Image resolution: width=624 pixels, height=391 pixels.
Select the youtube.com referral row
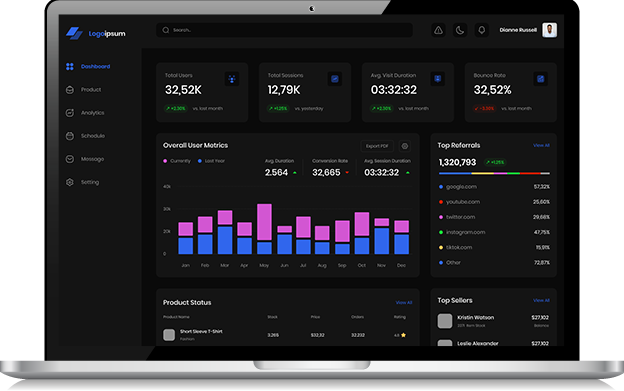(x=494, y=202)
